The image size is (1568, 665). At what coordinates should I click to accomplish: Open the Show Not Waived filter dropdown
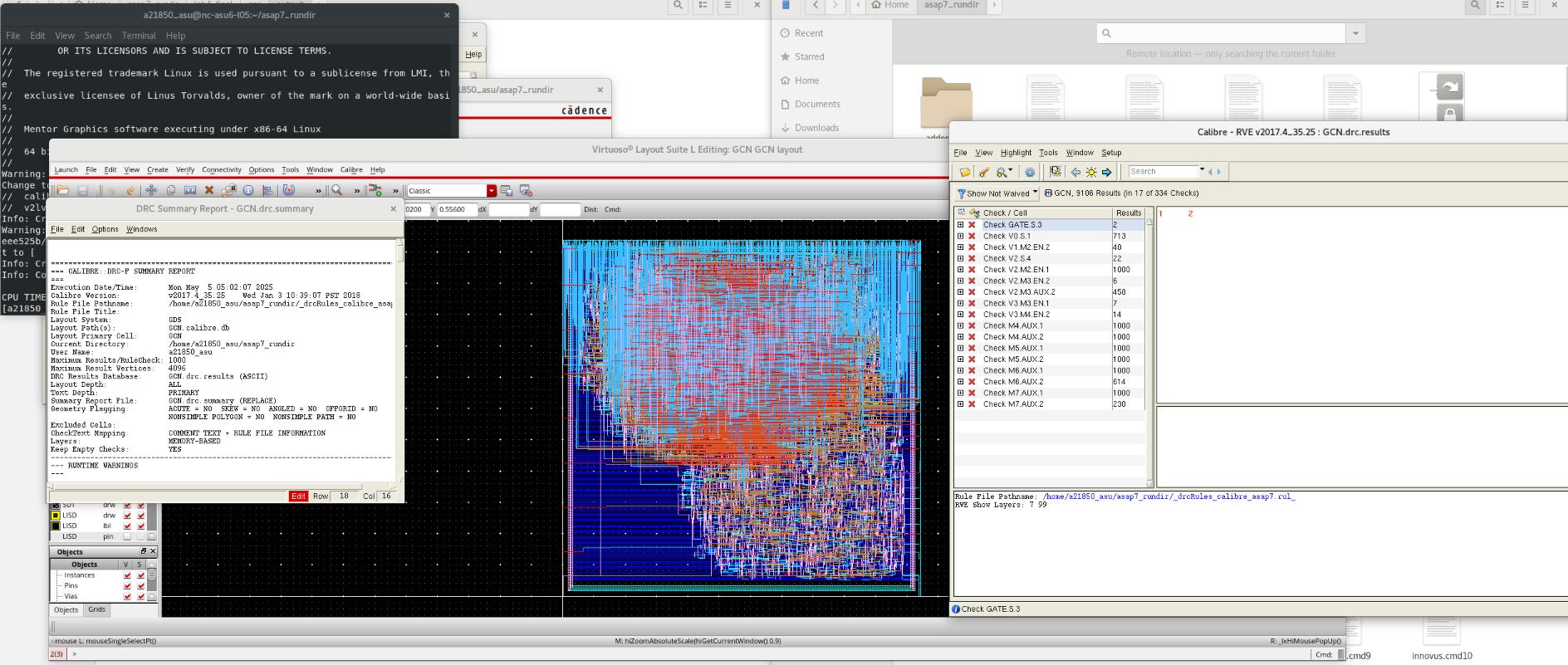click(x=1035, y=193)
